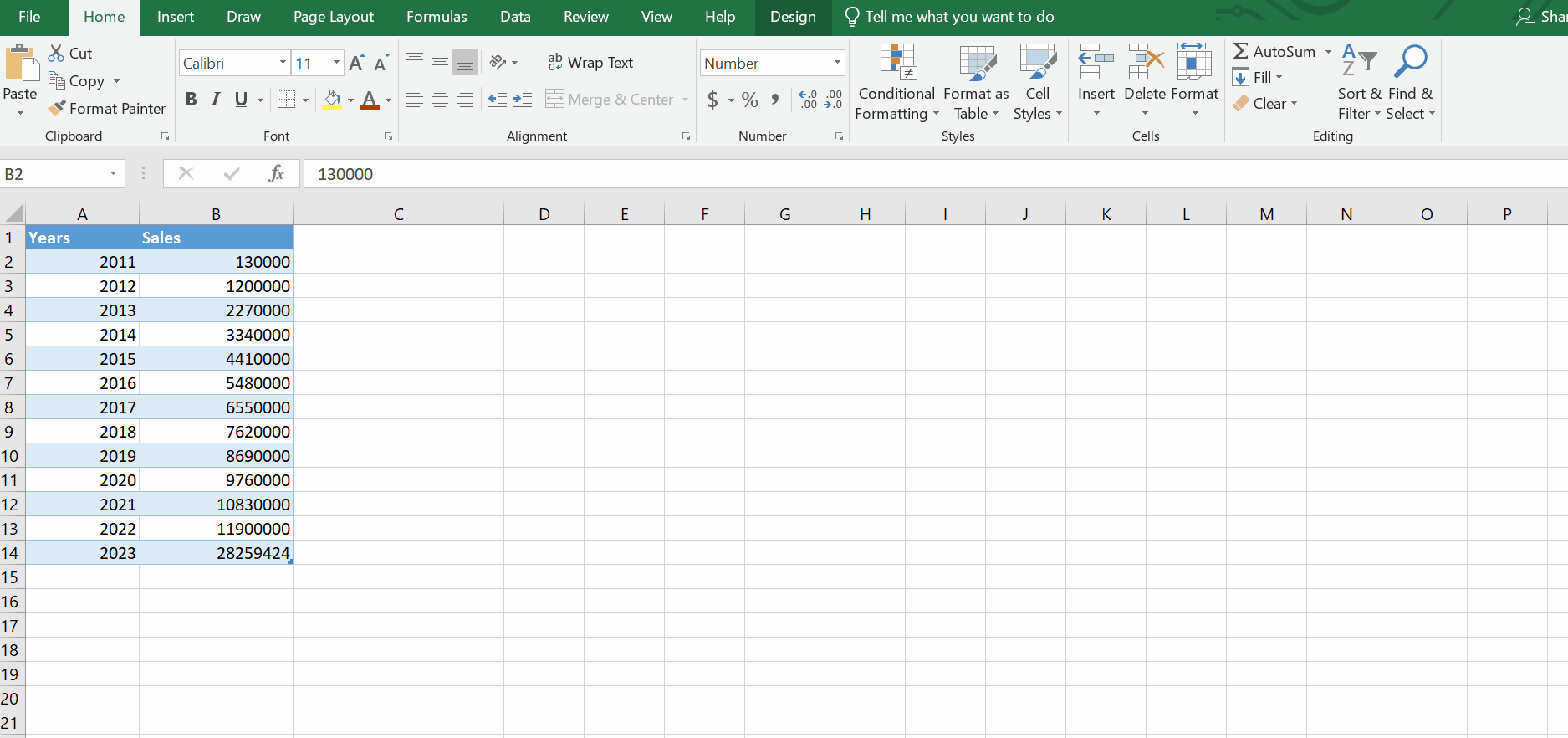Open Find & Select magnifier icon
Image resolution: width=1568 pixels, height=738 pixels.
(x=1411, y=60)
